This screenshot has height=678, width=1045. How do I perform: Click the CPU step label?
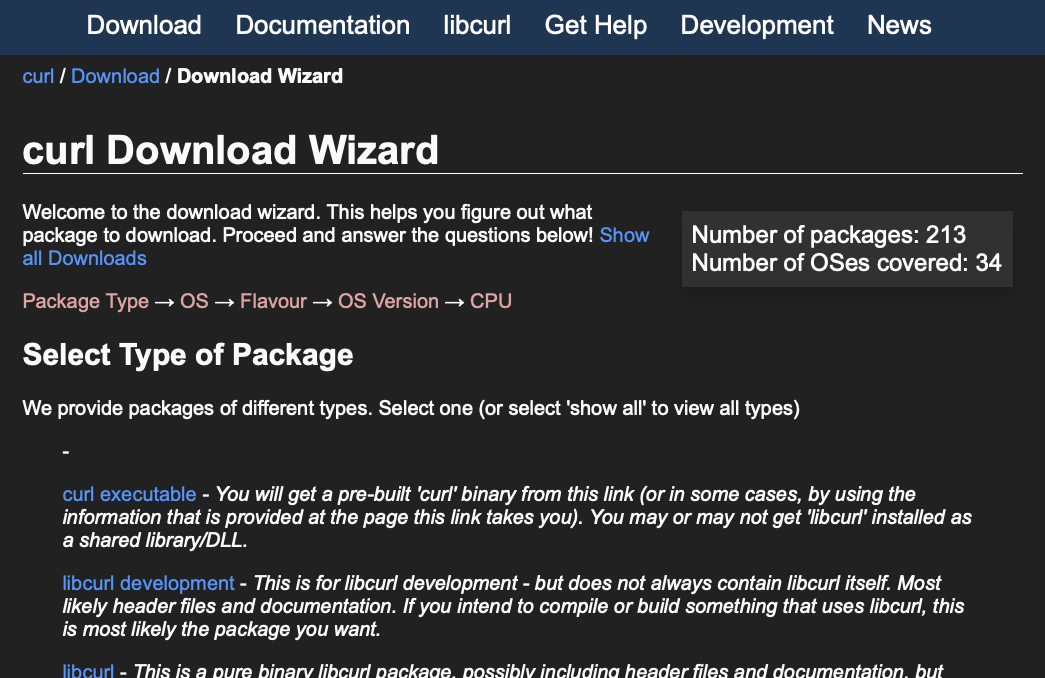(x=491, y=301)
